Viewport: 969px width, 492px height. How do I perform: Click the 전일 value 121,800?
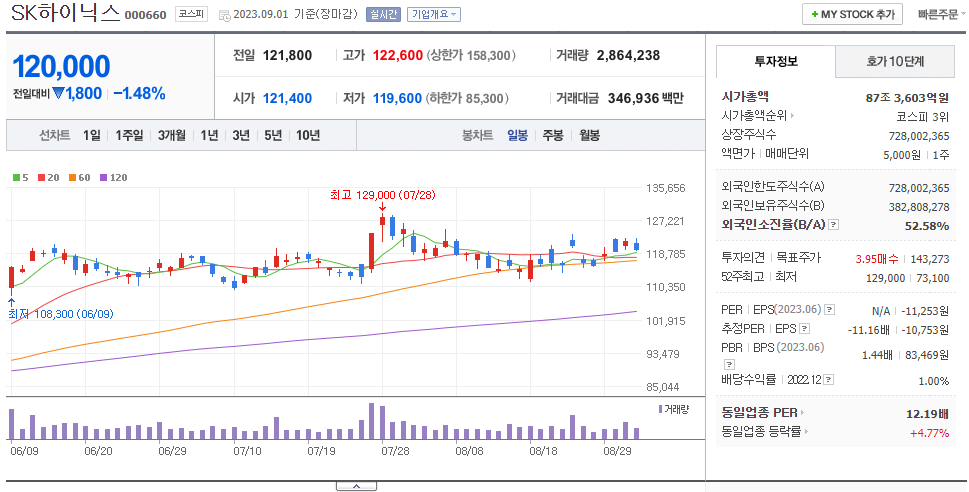(x=287, y=56)
